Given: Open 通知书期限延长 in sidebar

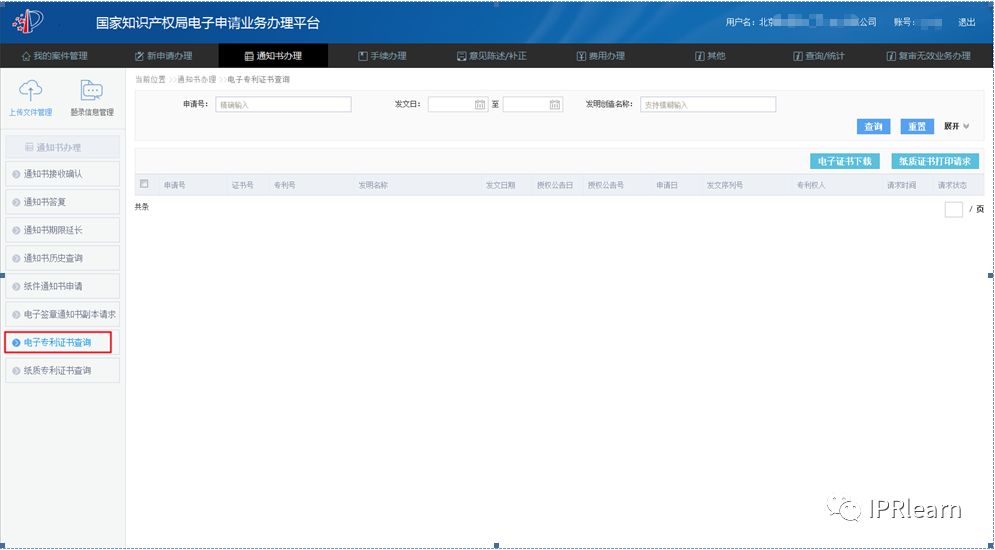Looking at the screenshot, I should [x=62, y=230].
